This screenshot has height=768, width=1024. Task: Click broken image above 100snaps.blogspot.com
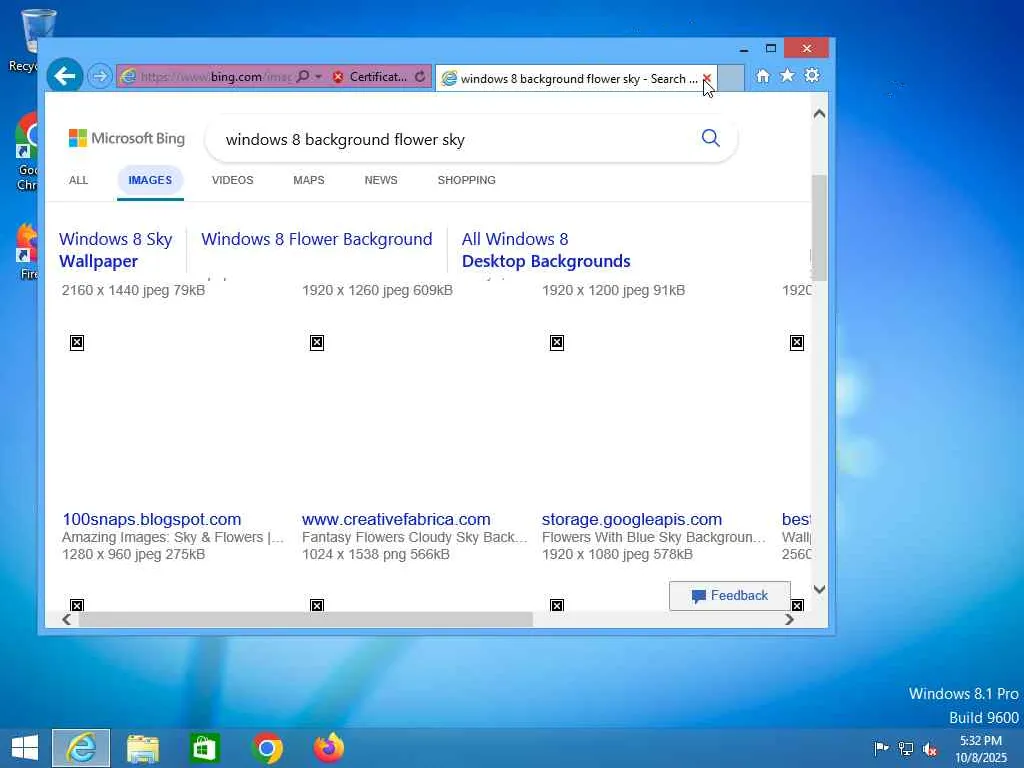pos(77,343)
